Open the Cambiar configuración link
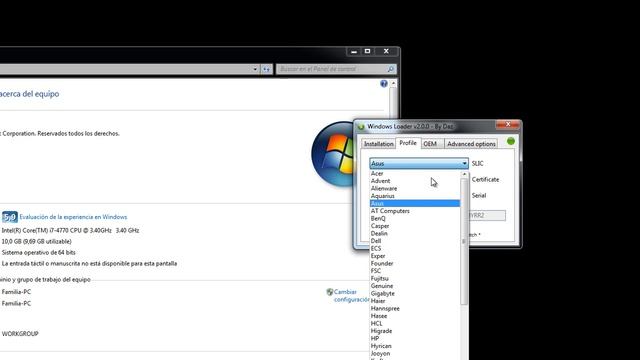 point(351,296)
